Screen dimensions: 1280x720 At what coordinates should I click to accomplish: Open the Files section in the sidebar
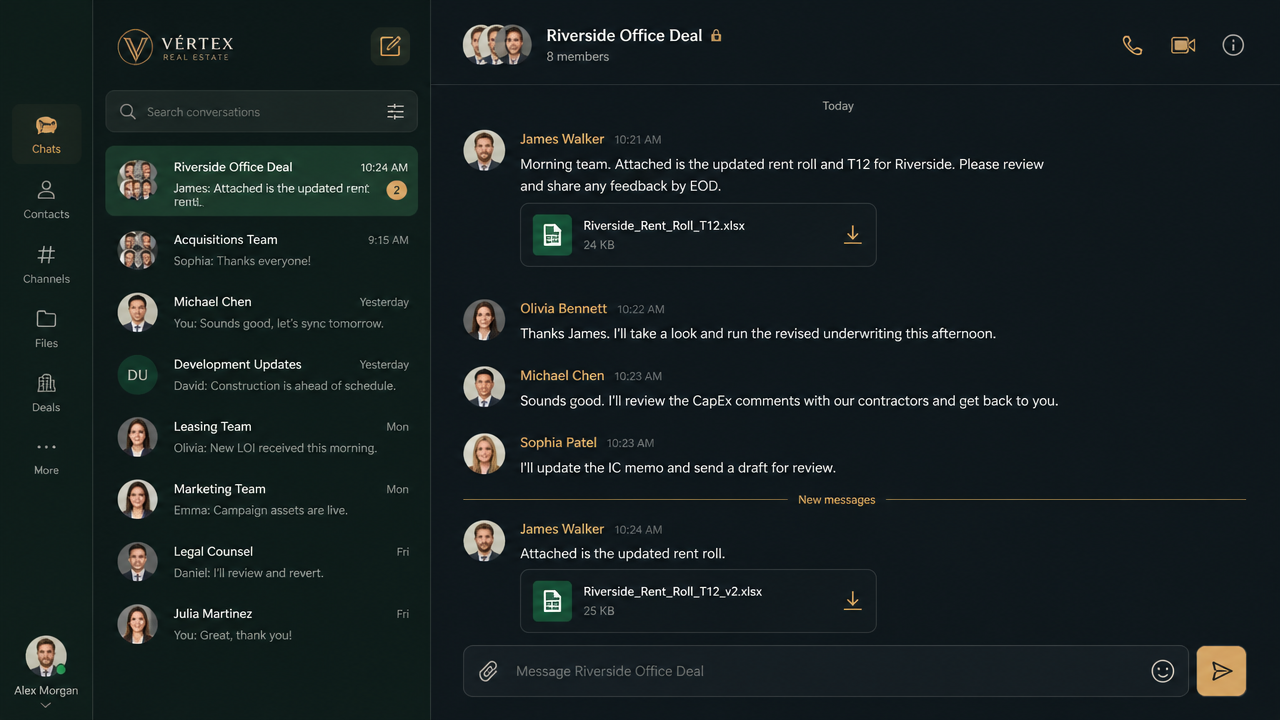[x=46, y=329]
